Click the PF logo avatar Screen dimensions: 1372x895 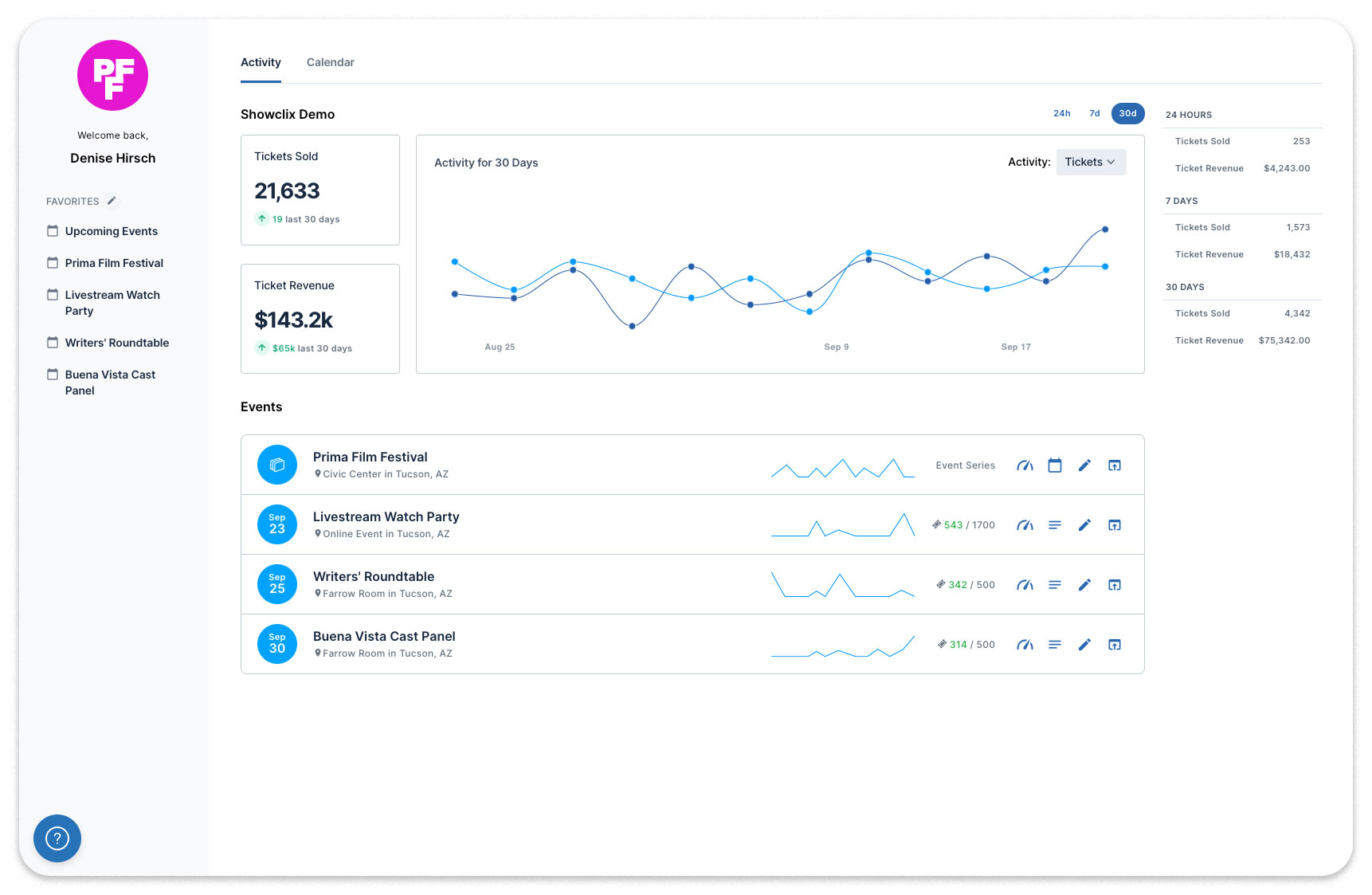[112, 75]
